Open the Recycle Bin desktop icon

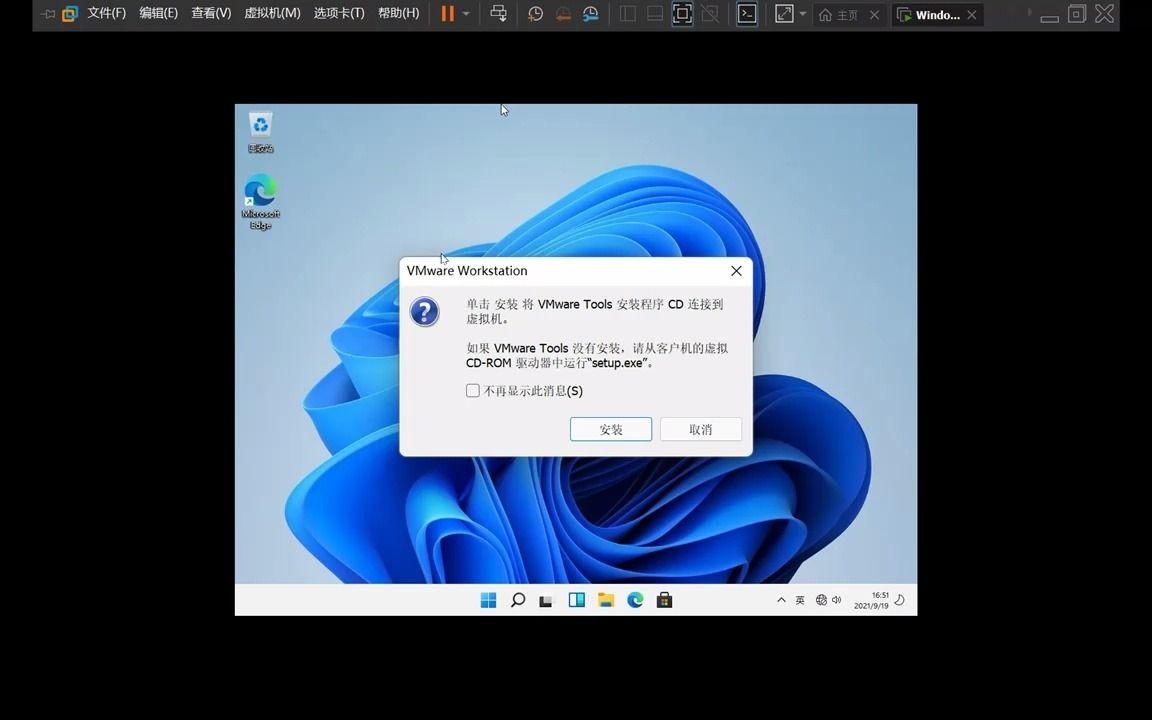point(261,132)
